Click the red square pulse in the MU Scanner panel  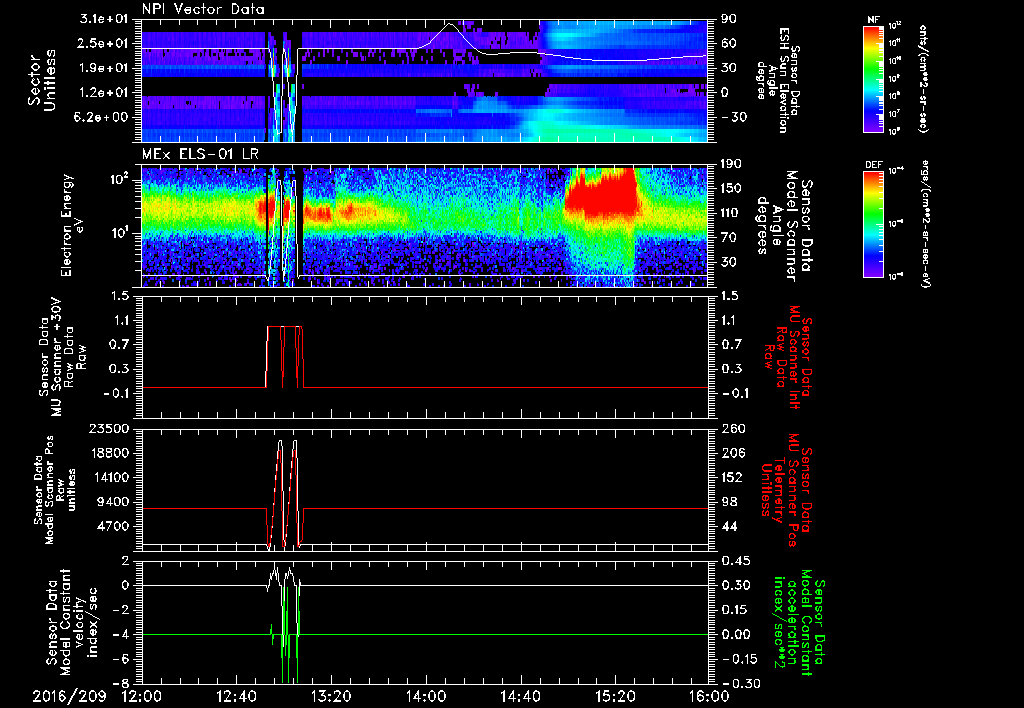(x=284, y=357)
